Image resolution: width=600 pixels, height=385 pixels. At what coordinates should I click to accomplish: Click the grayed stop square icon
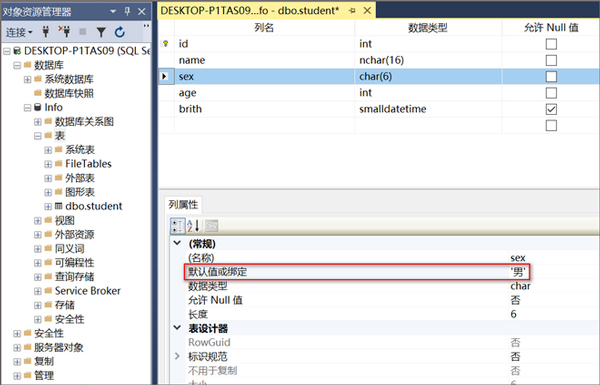(x=83, y=32)
